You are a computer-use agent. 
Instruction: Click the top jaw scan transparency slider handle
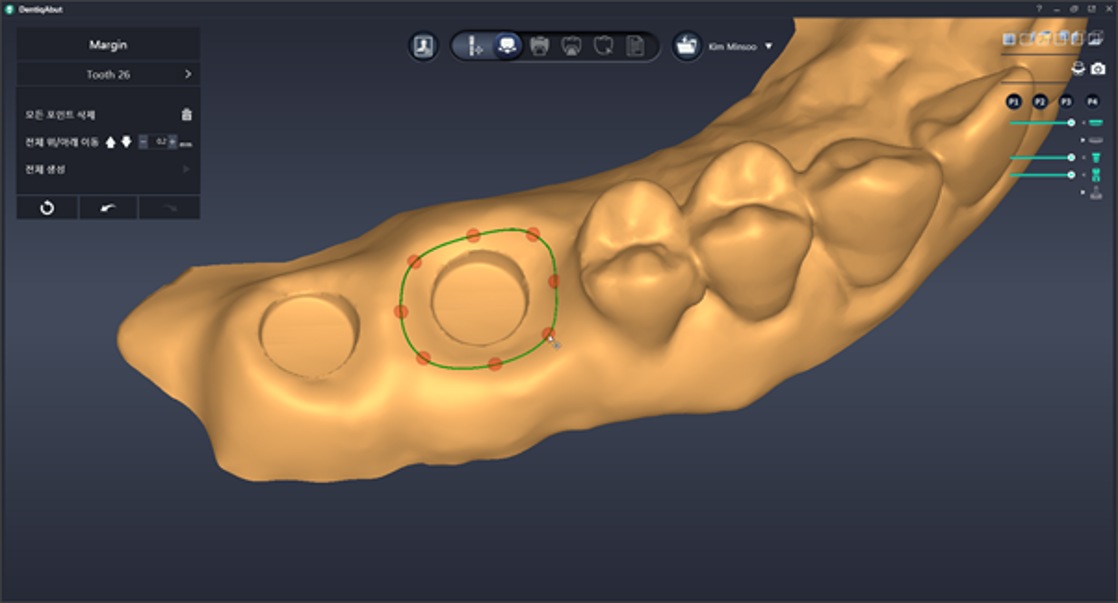(x=1071, y=123)
